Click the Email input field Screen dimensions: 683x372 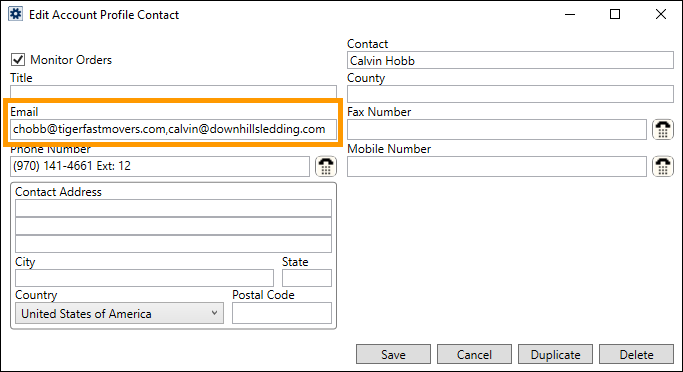[173, 129]
